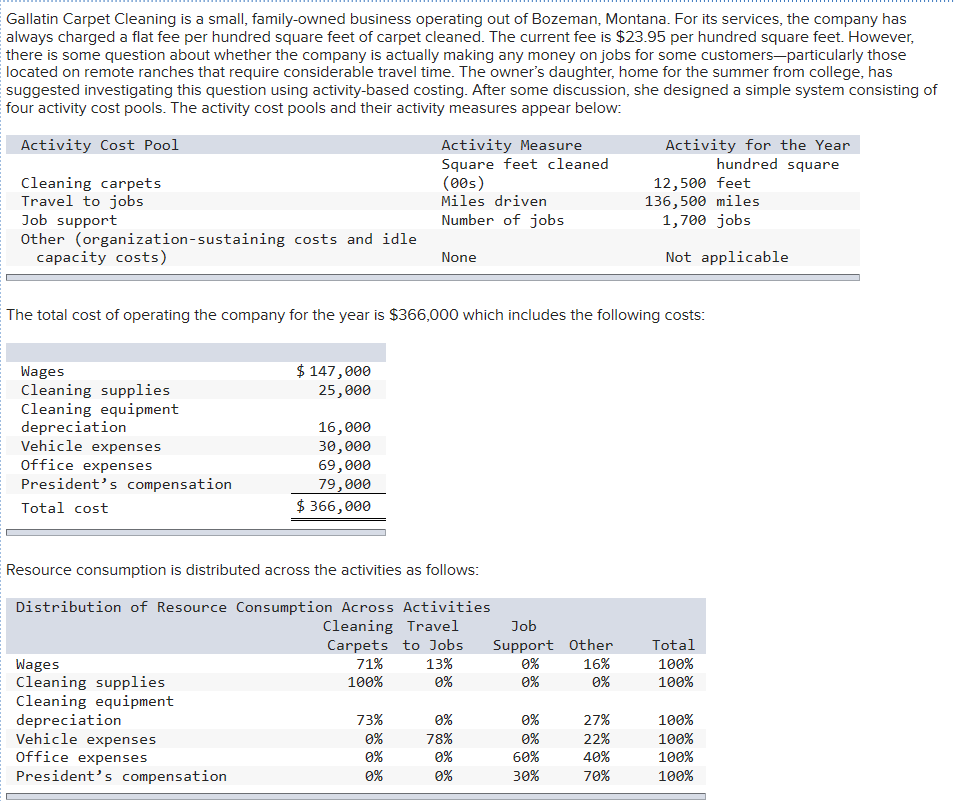The width and height of the screenshot is (955, 801).
Task: Select the "Travel to jobs" row label
Action: point(82,201)
